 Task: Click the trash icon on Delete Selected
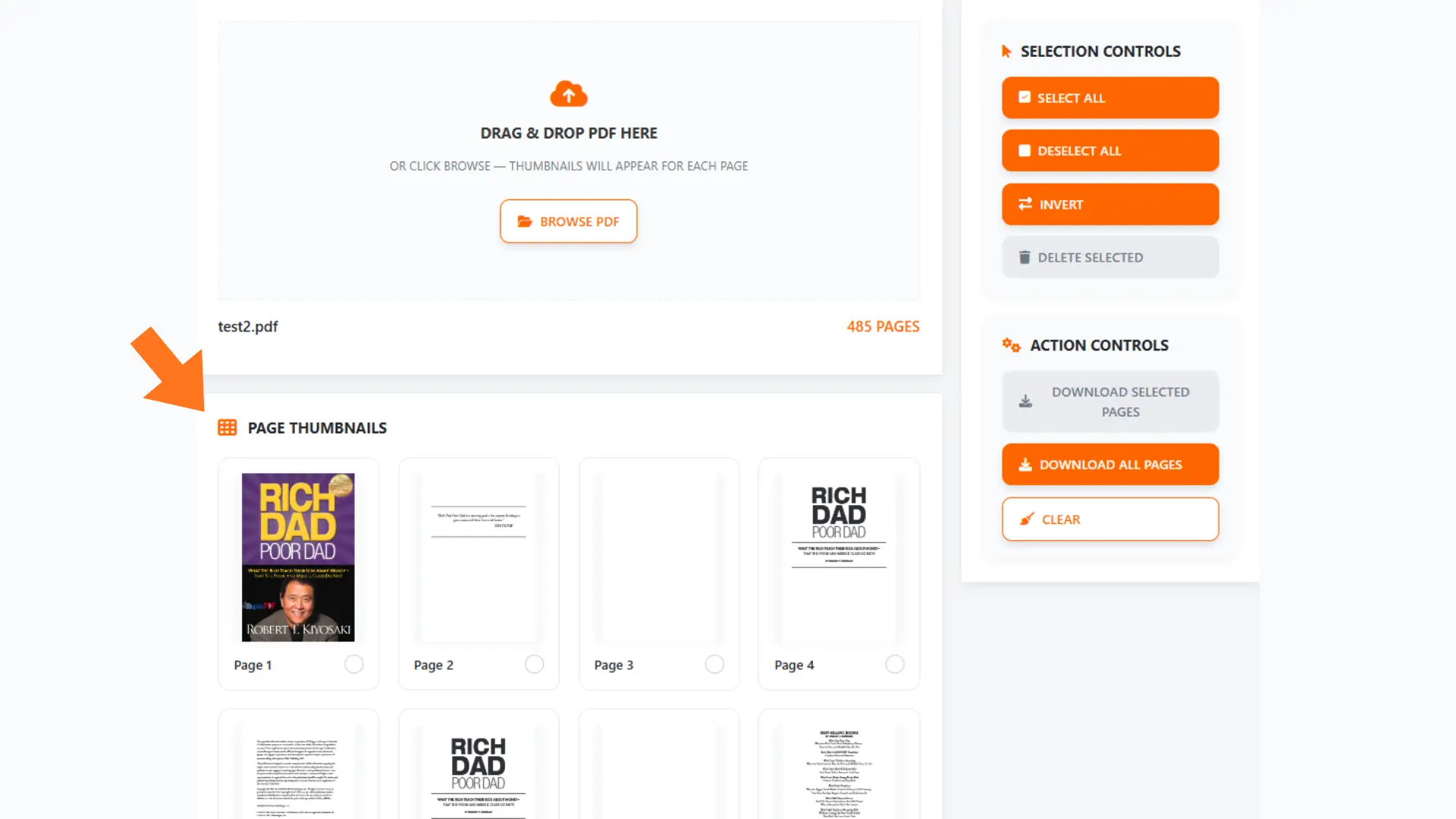[1025, 257]
